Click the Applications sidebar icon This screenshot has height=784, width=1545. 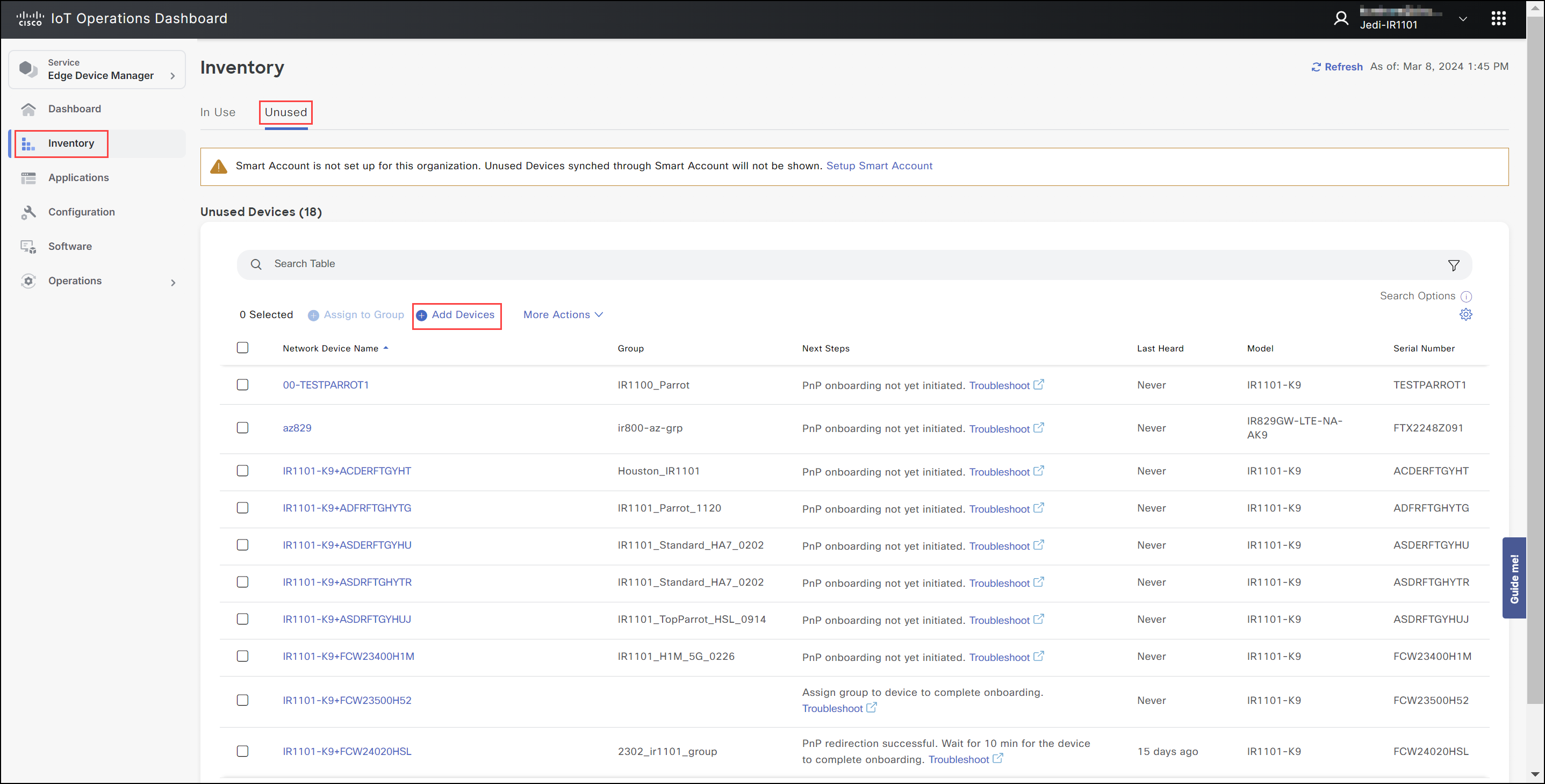tap(28, 178)
